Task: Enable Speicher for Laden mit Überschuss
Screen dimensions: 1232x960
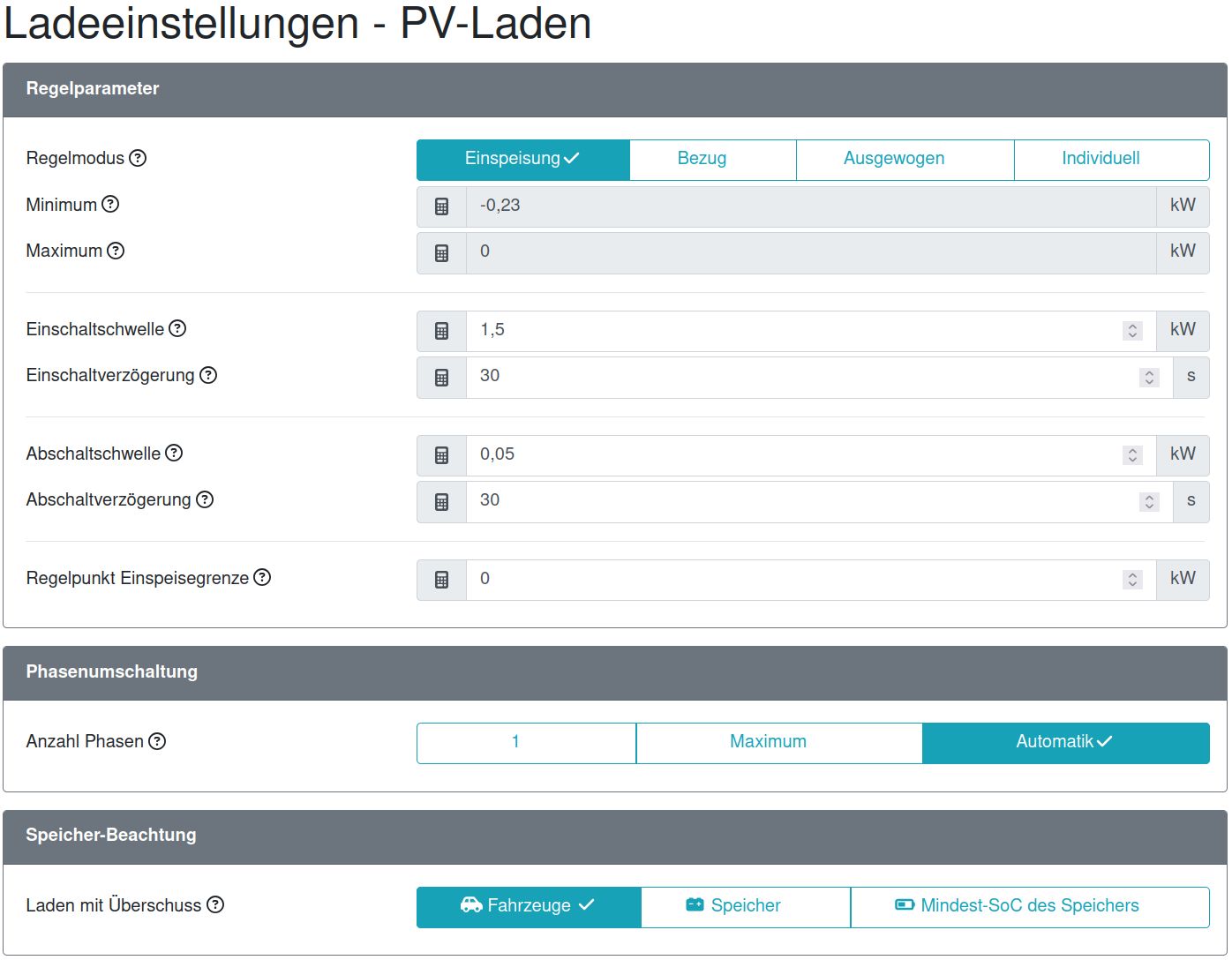Action: pos(746,905)
